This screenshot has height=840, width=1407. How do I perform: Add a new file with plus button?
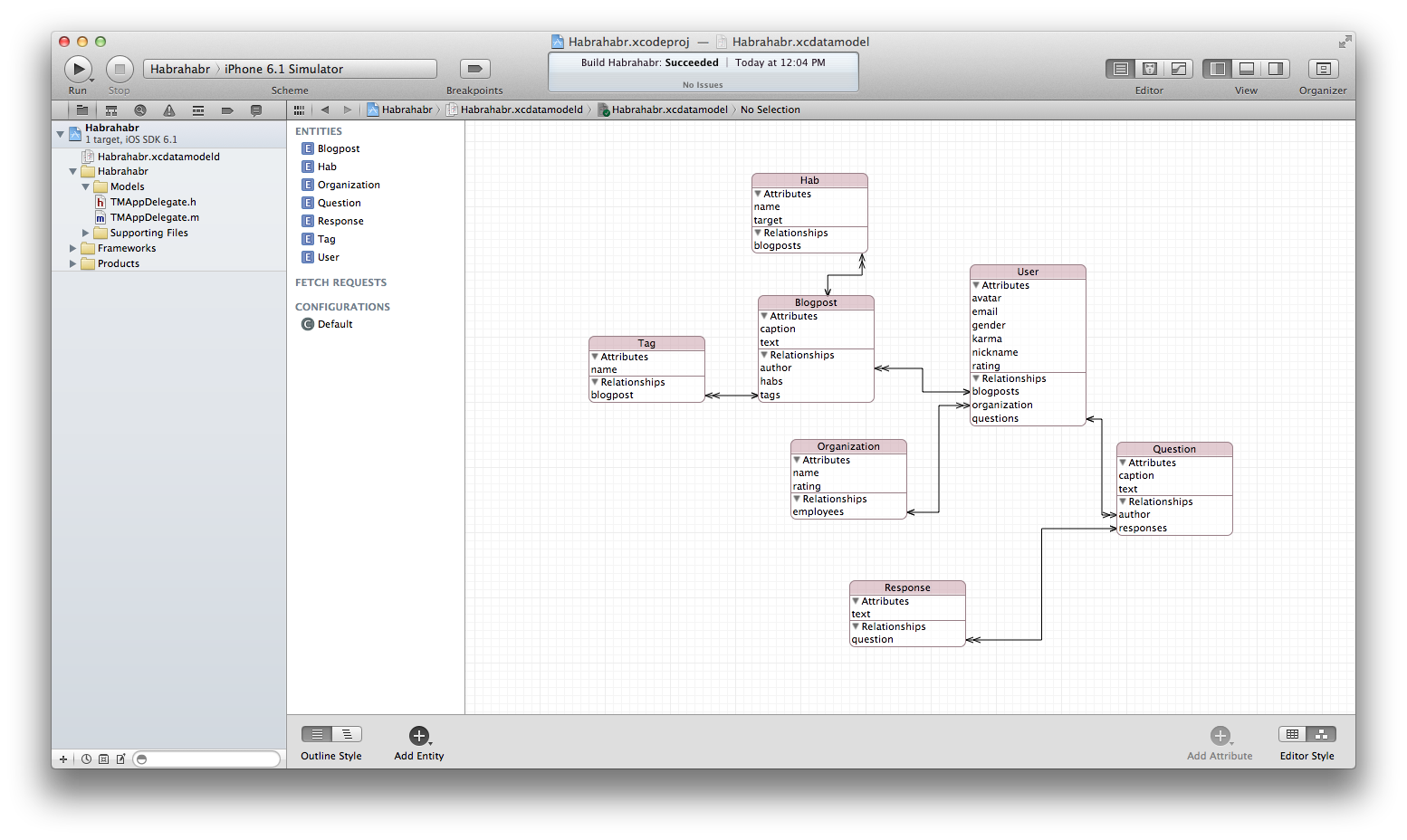[x=63, y=759]
